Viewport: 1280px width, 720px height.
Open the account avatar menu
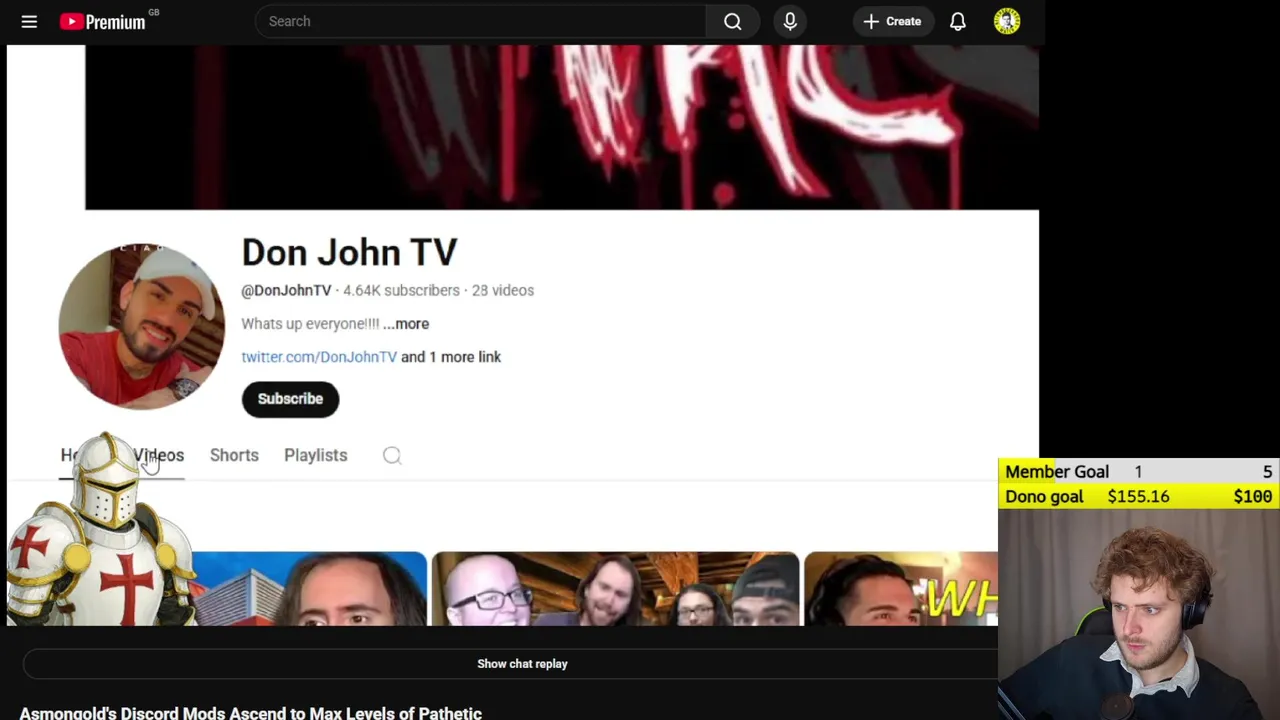[x=1007, y=21]
